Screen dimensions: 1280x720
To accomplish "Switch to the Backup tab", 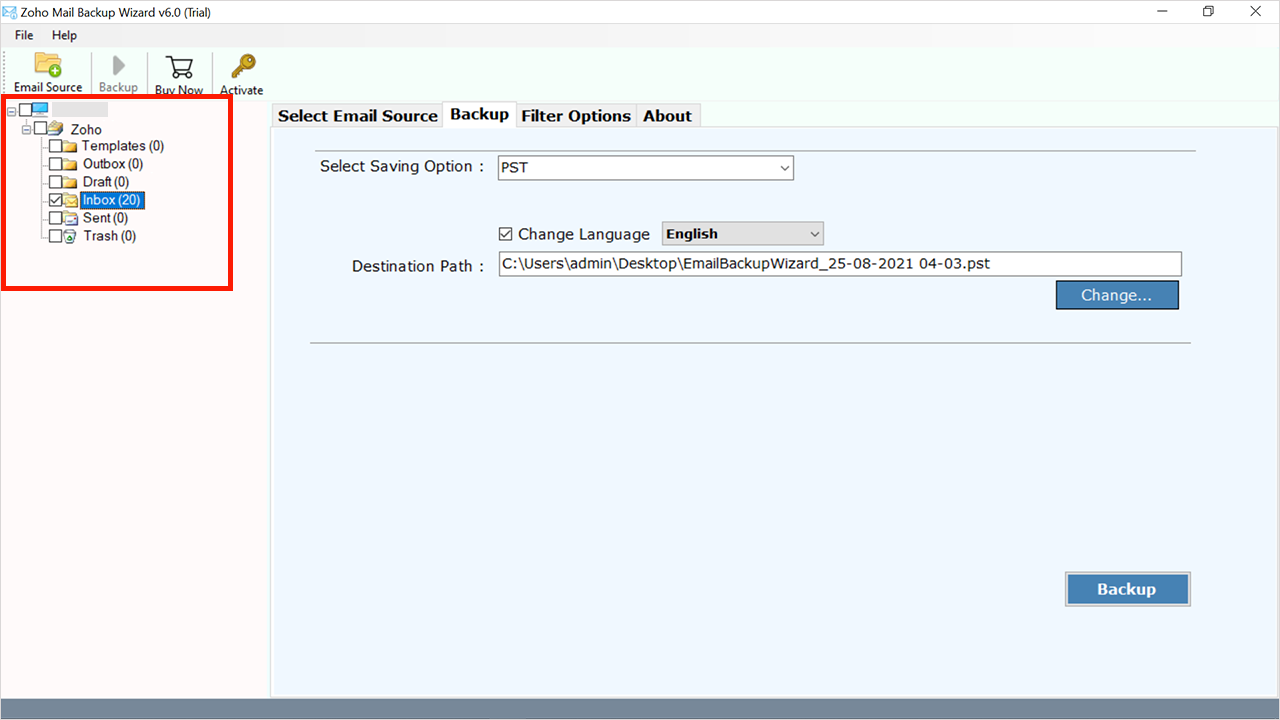I will point(480,114).
